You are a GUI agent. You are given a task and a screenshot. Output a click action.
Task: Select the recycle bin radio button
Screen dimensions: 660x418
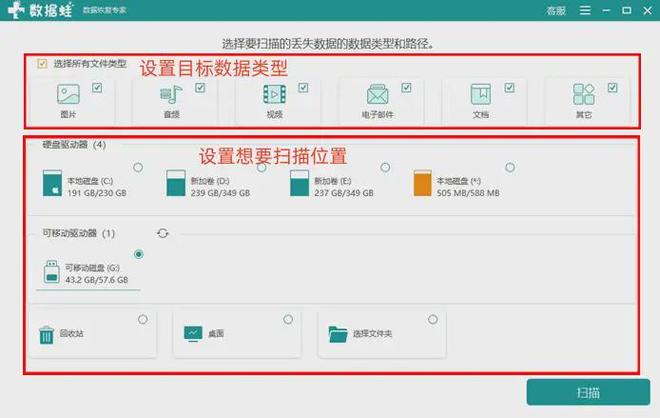coord(143,319)
